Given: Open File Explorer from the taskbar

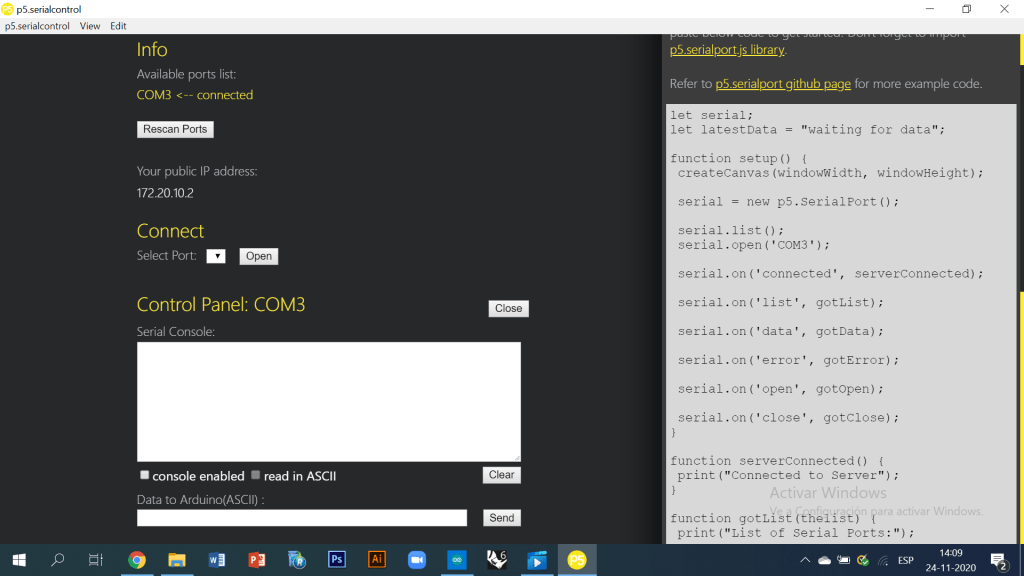Looking at the screenshot, I should 177,560.
